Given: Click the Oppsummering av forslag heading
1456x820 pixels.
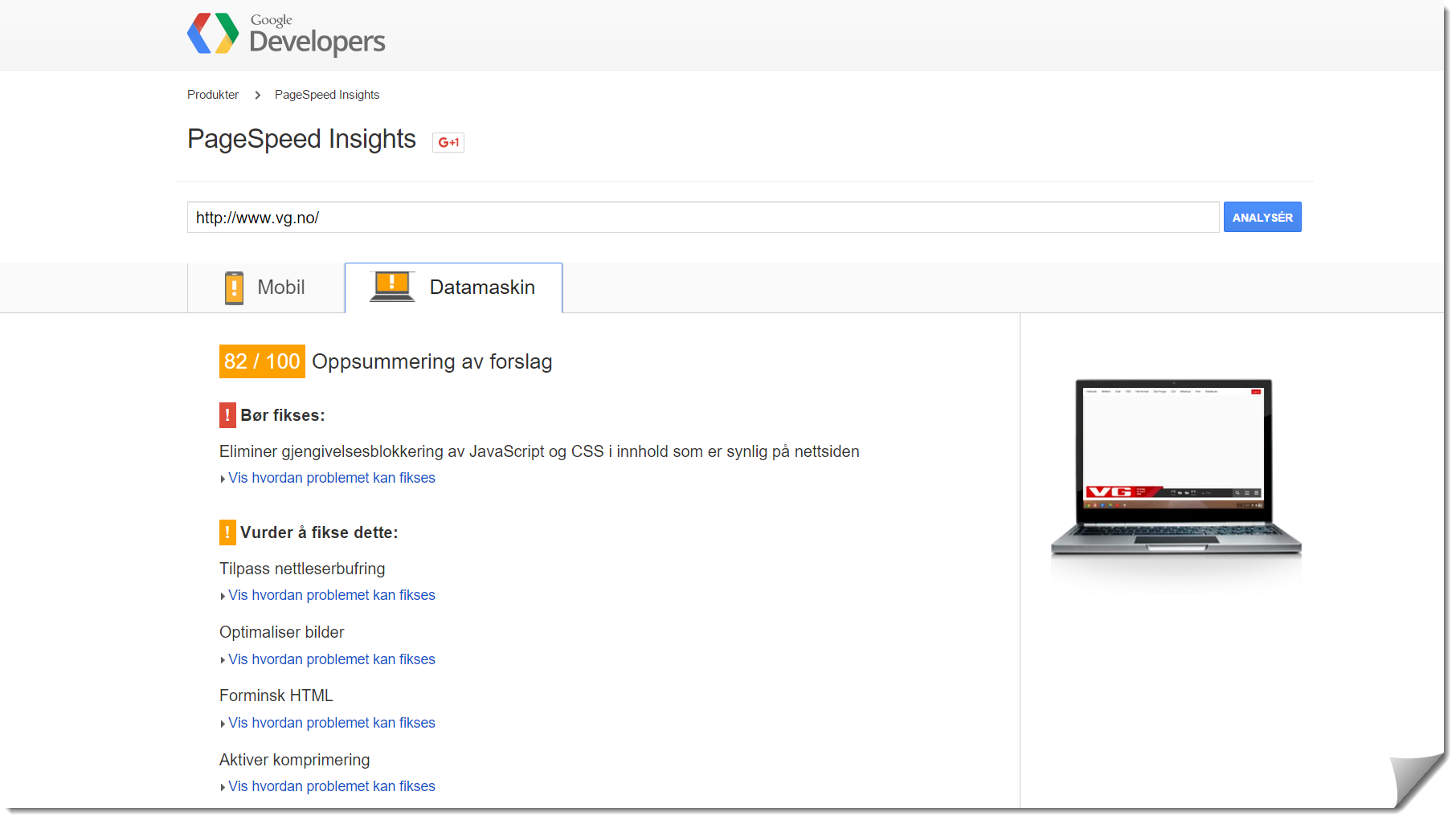Looking at the screenshot, I should [432, 361].
